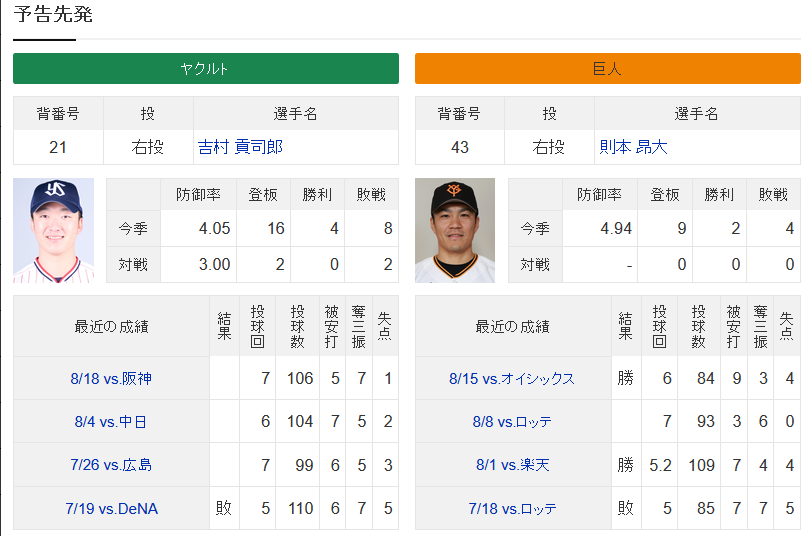
Task: Open the 7/19 vs.DeNA game link
Action: 111,509
